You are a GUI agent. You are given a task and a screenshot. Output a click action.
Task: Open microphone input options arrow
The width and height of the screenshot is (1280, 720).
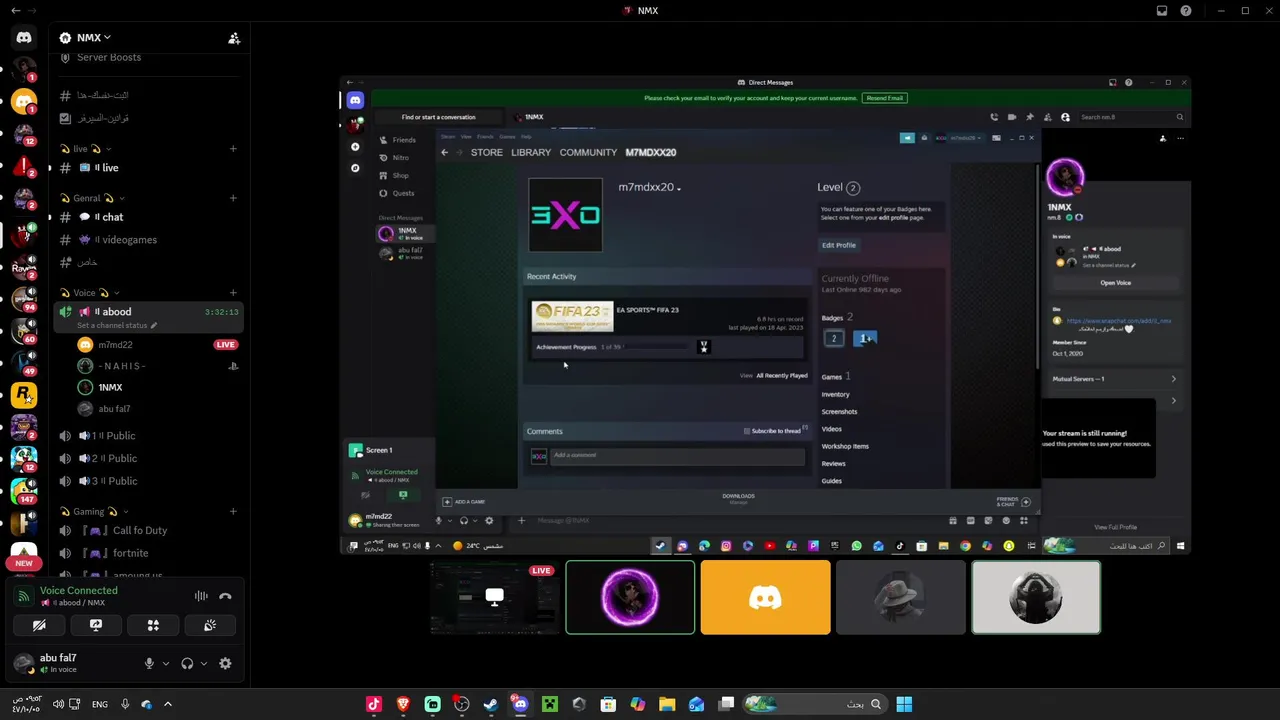pyautogui.click(x=165, y=664)
